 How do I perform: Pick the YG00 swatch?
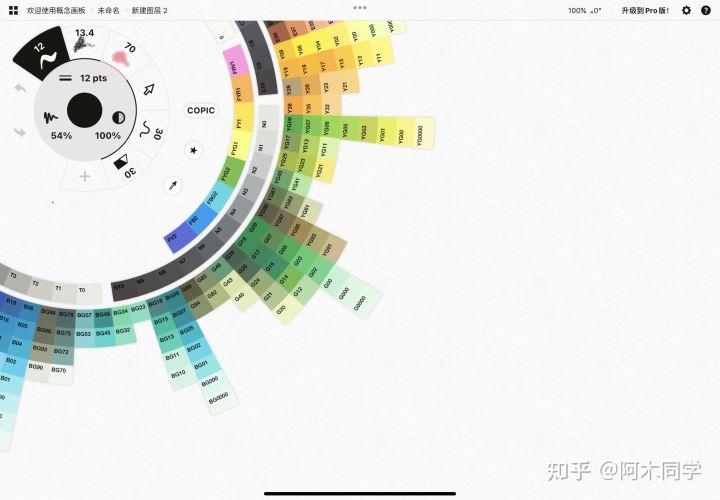point(405,132)
